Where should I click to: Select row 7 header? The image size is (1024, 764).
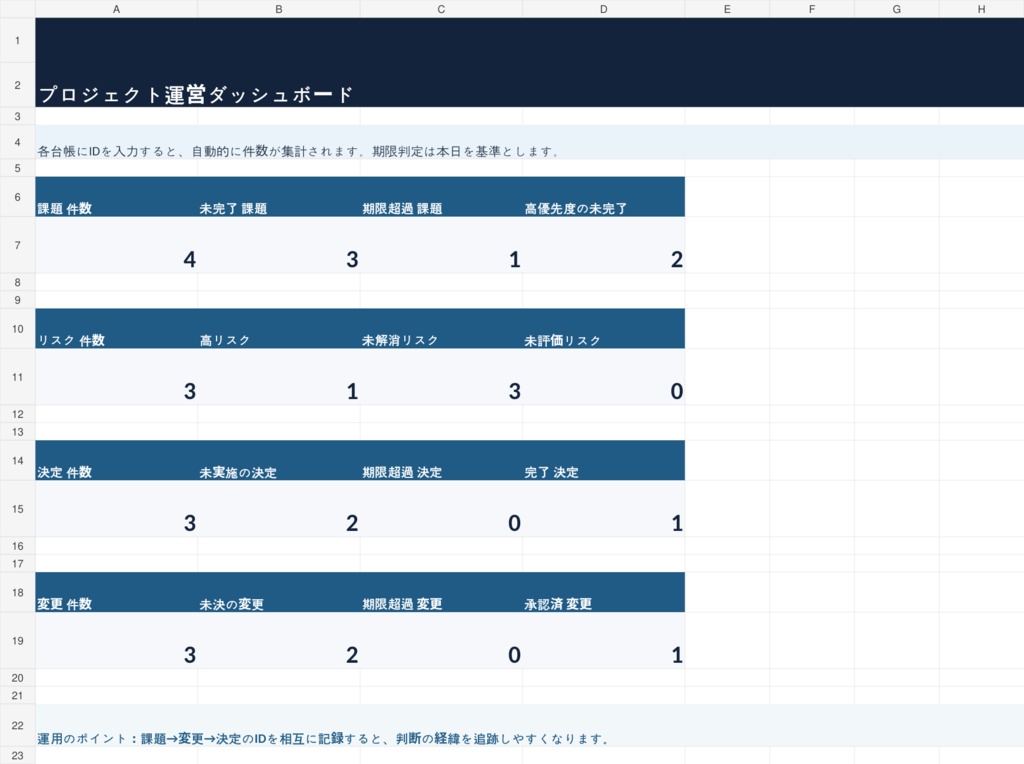(18, 245)
